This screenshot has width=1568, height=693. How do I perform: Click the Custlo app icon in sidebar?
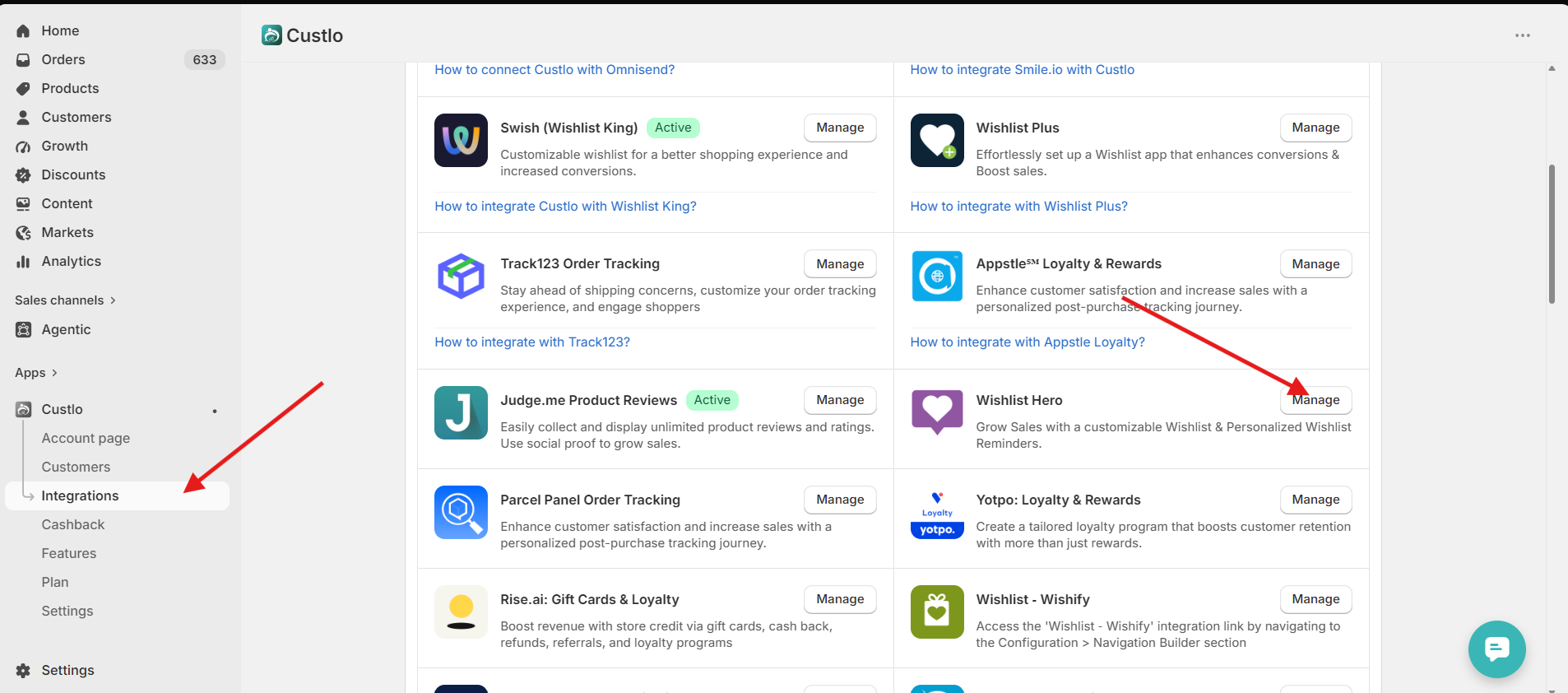click(23, 409)
